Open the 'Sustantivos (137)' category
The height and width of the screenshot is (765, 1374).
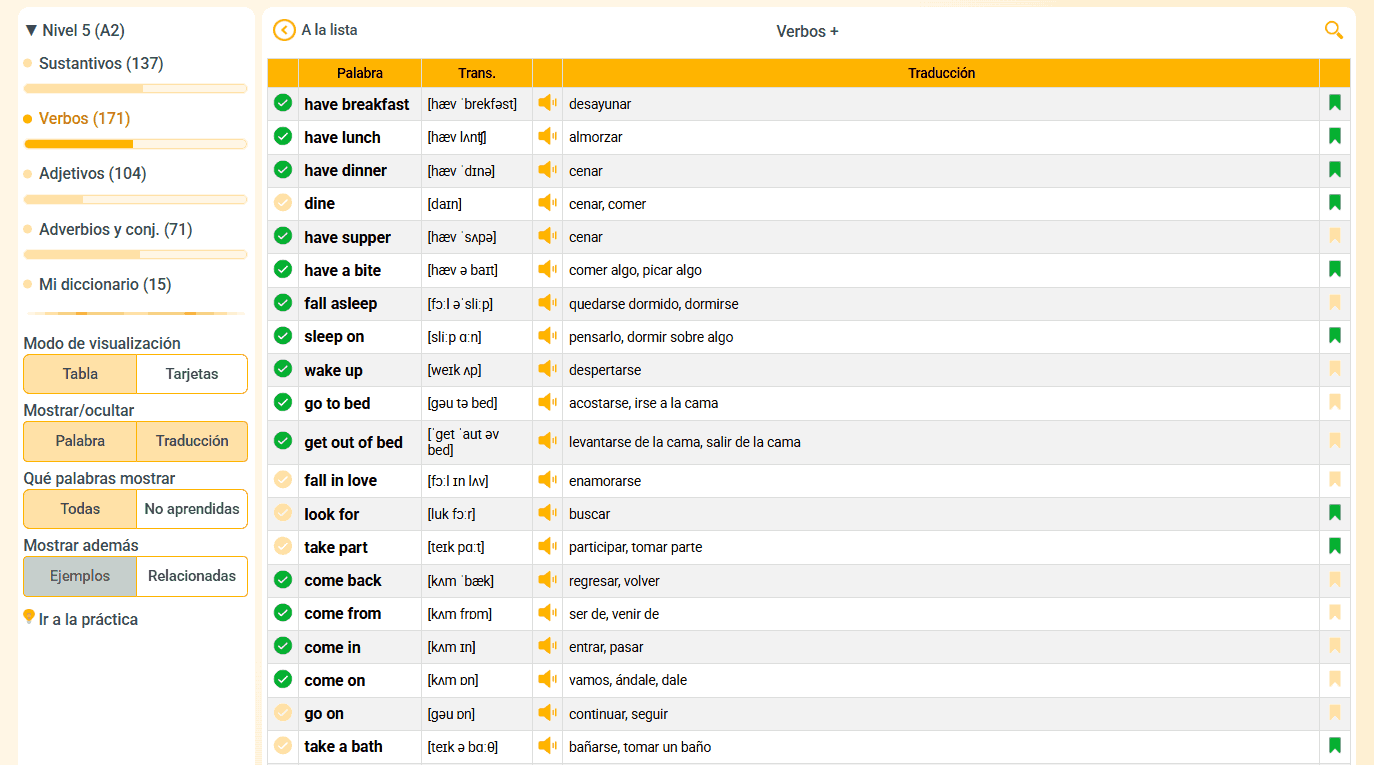[x=101, y=63]
